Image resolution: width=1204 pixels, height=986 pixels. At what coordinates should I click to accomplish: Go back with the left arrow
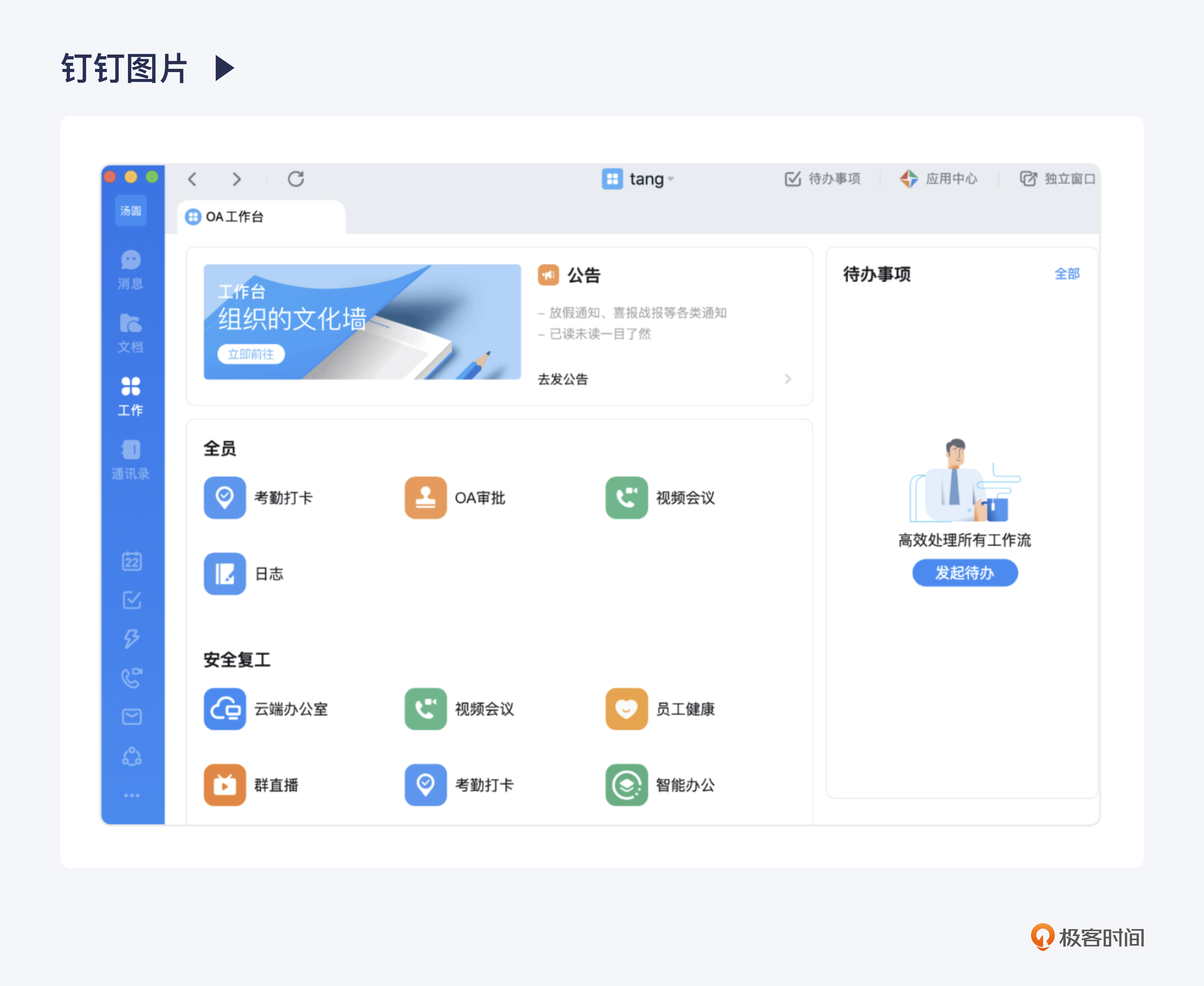tap(192, 179)
